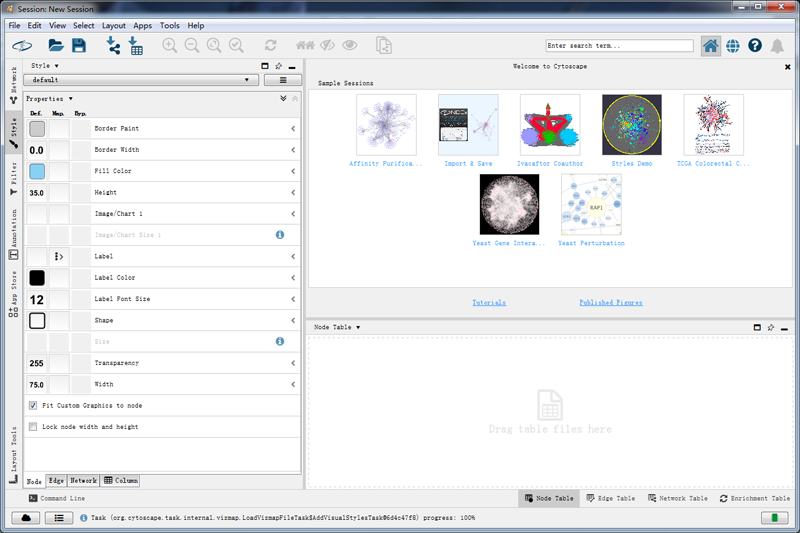Image resolution: width=800 pixels, height=533 pixels.
Task: Open the Apps menu
Action: point(142,26)
